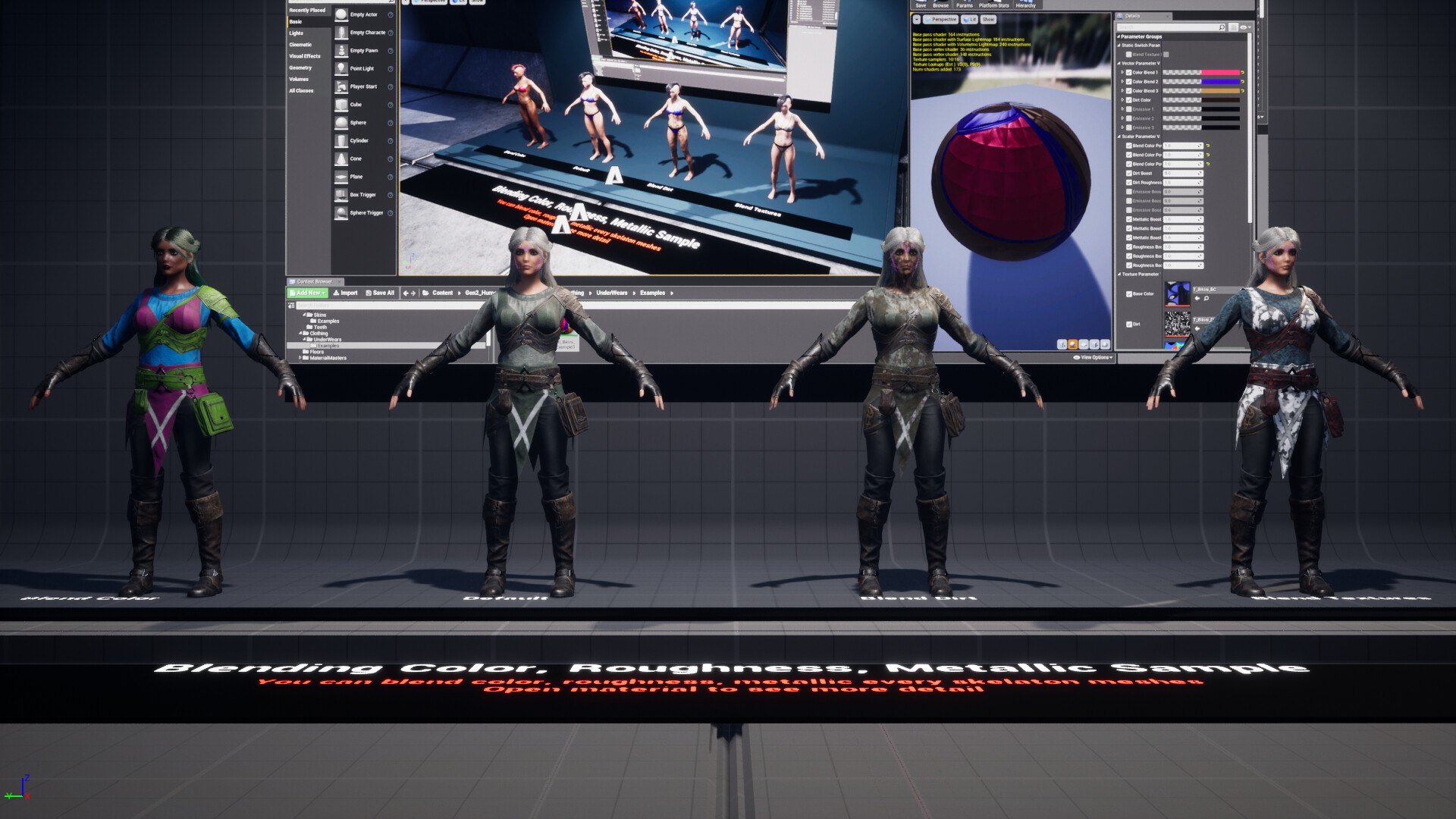Click the Import button
This screenshot has height=819, width=1456.
(345, 293)
